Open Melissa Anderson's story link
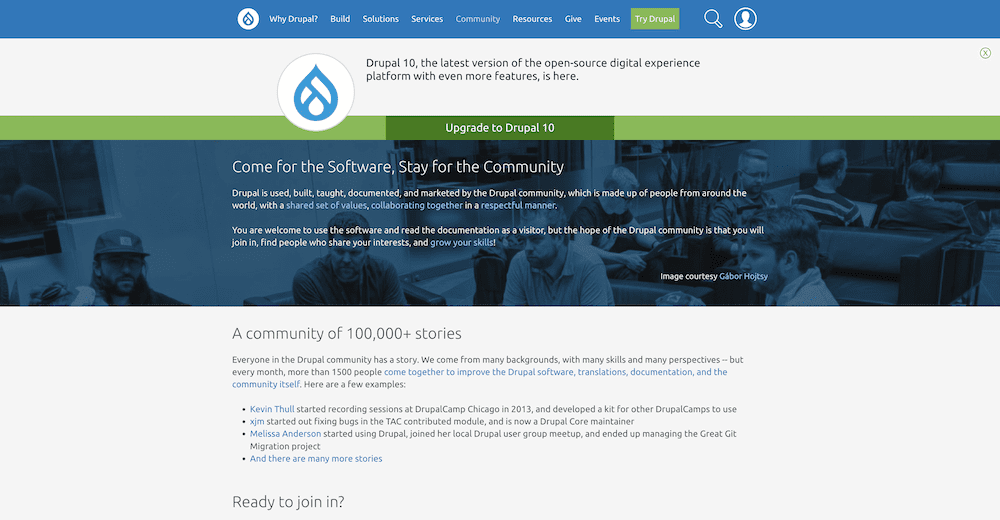1000x520 pixels. point(286,434)
